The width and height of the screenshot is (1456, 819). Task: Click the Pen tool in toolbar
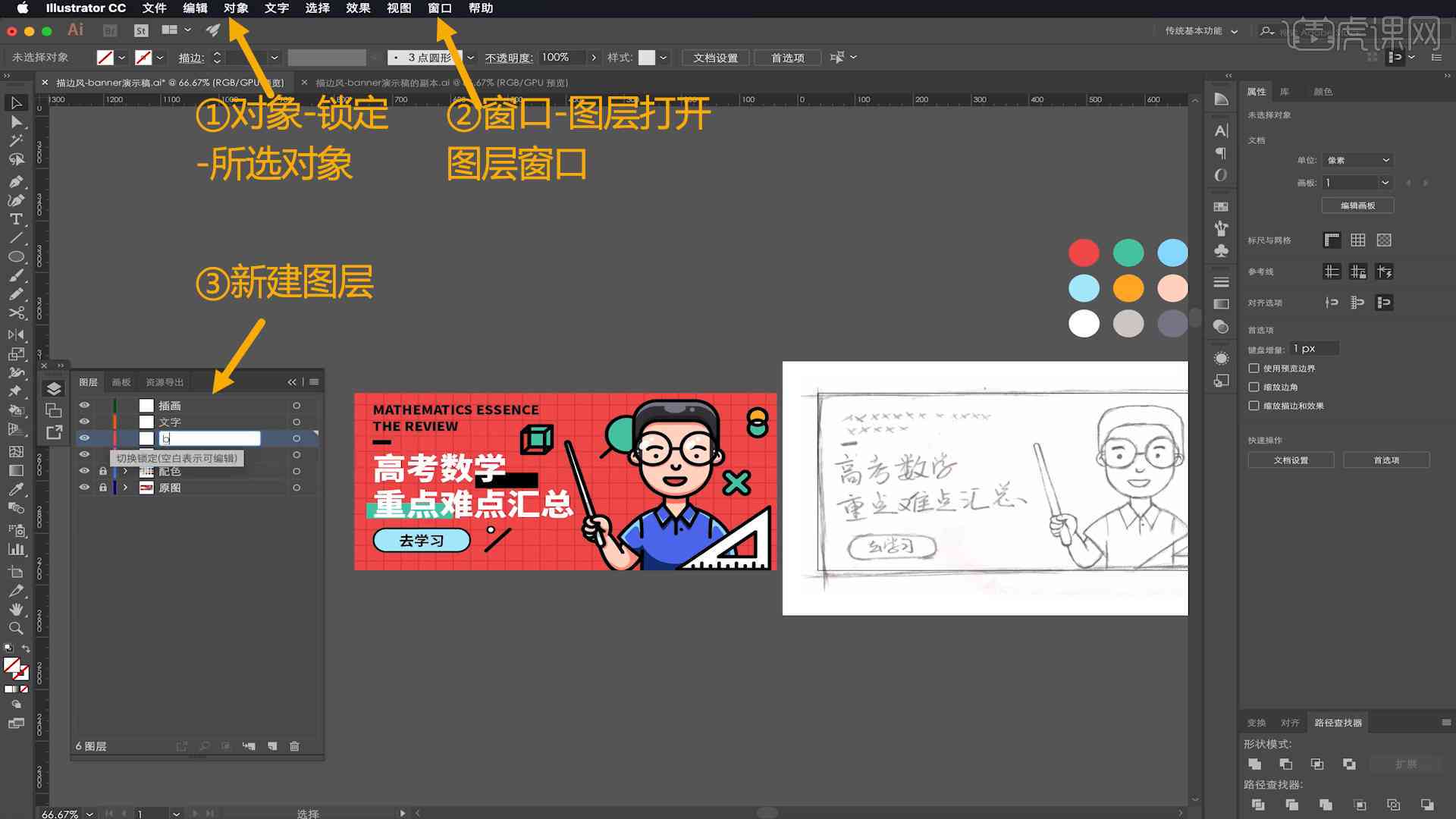[x=14, y=180]
